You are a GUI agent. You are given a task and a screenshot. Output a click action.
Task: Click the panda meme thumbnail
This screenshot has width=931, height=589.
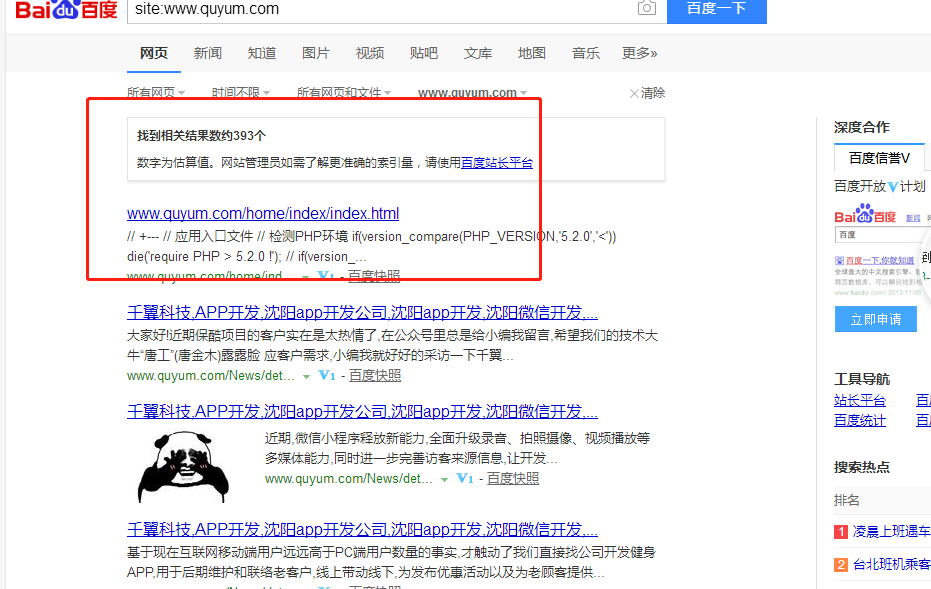(x=183, y=467)
